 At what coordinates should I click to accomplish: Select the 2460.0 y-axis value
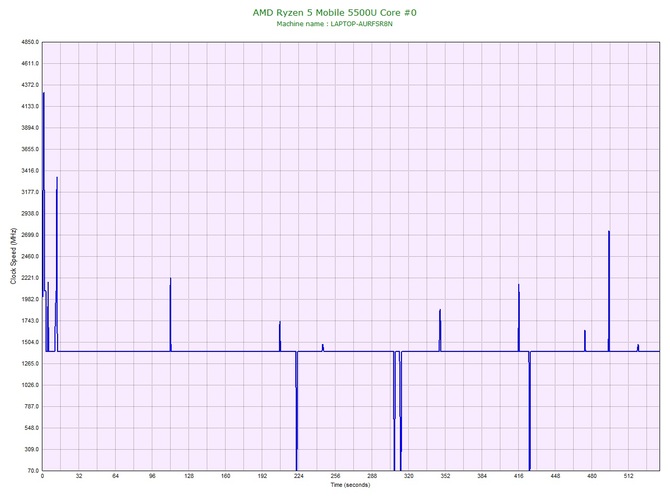[x=30, y=256]
